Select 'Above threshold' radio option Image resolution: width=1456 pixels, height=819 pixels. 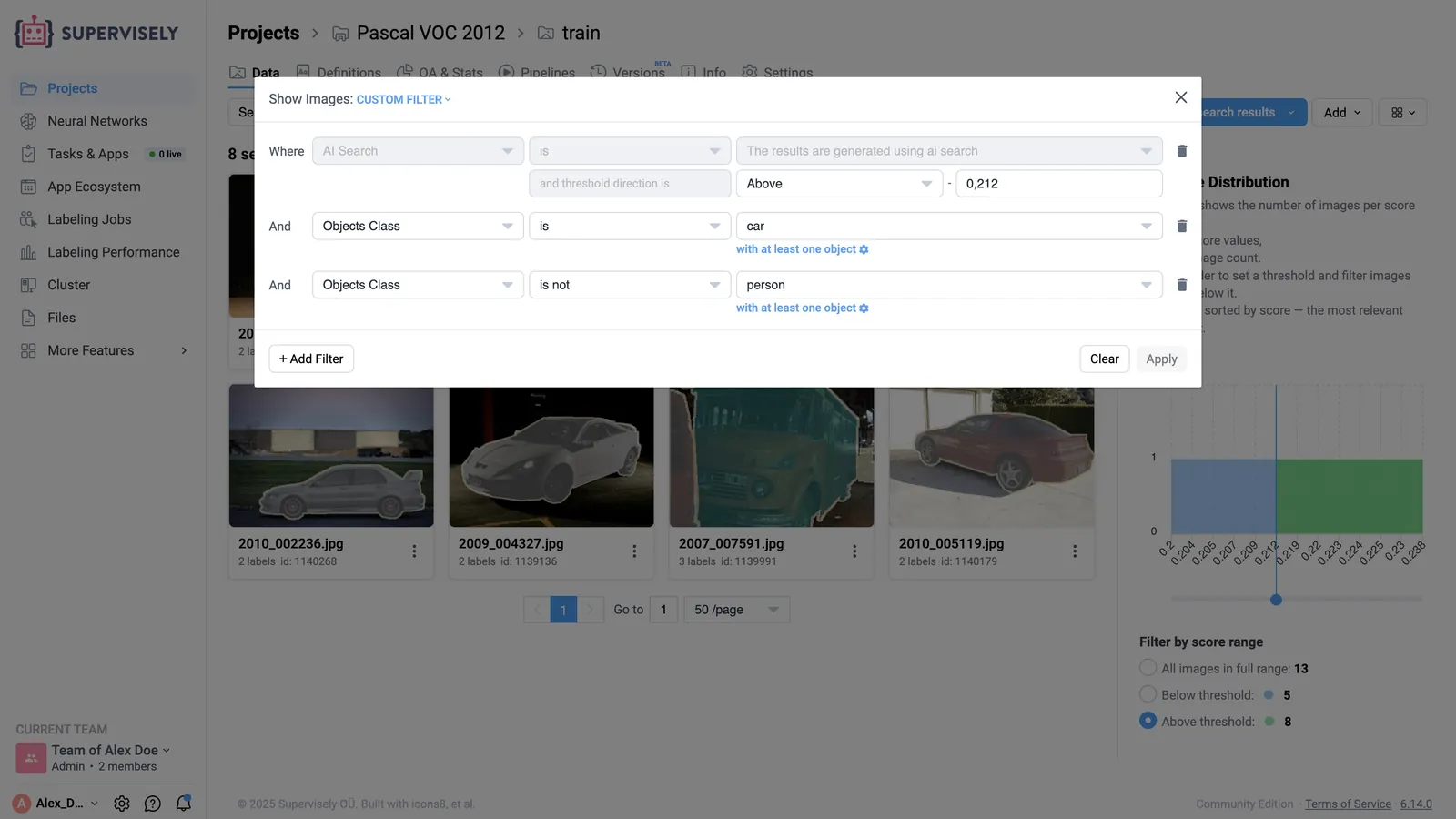coord(1148,721)
